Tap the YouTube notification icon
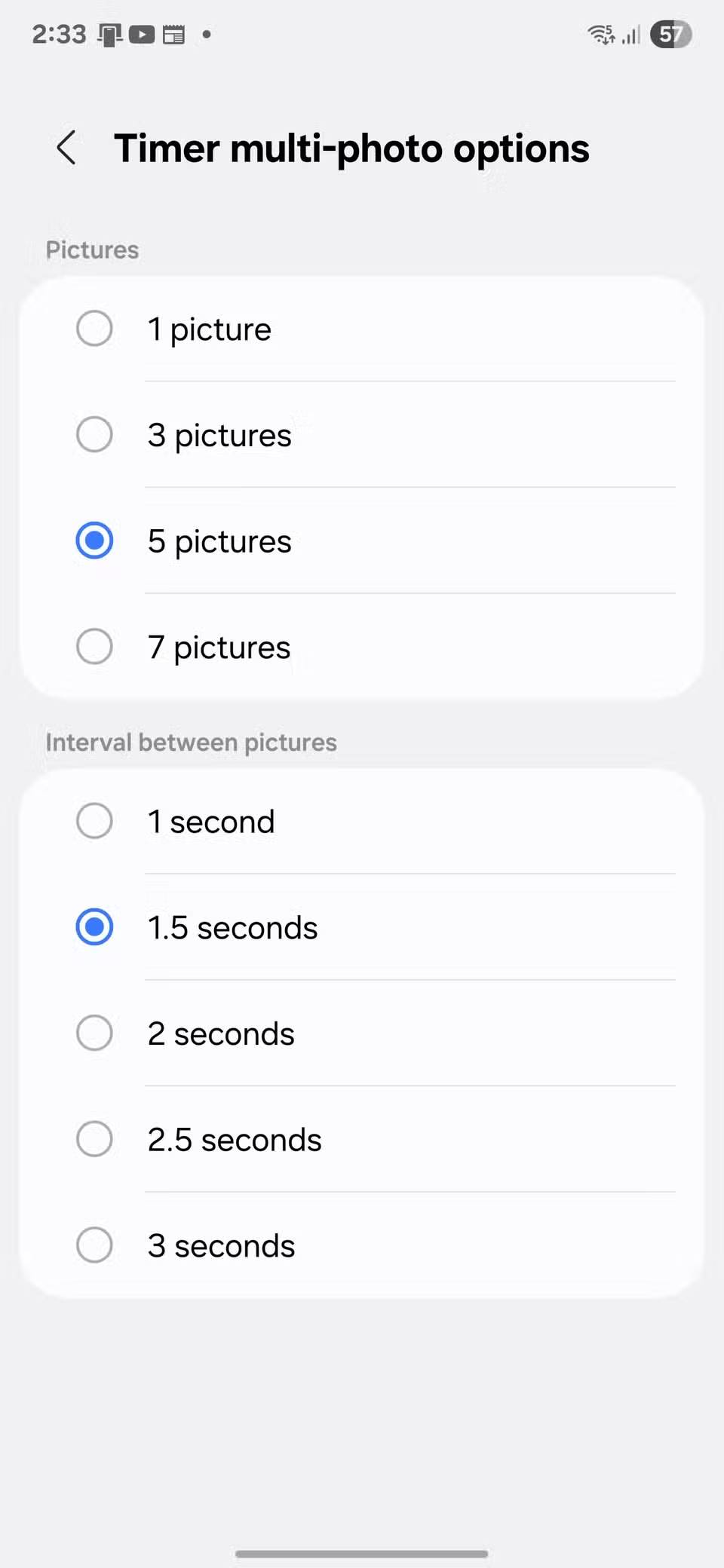 141,35
